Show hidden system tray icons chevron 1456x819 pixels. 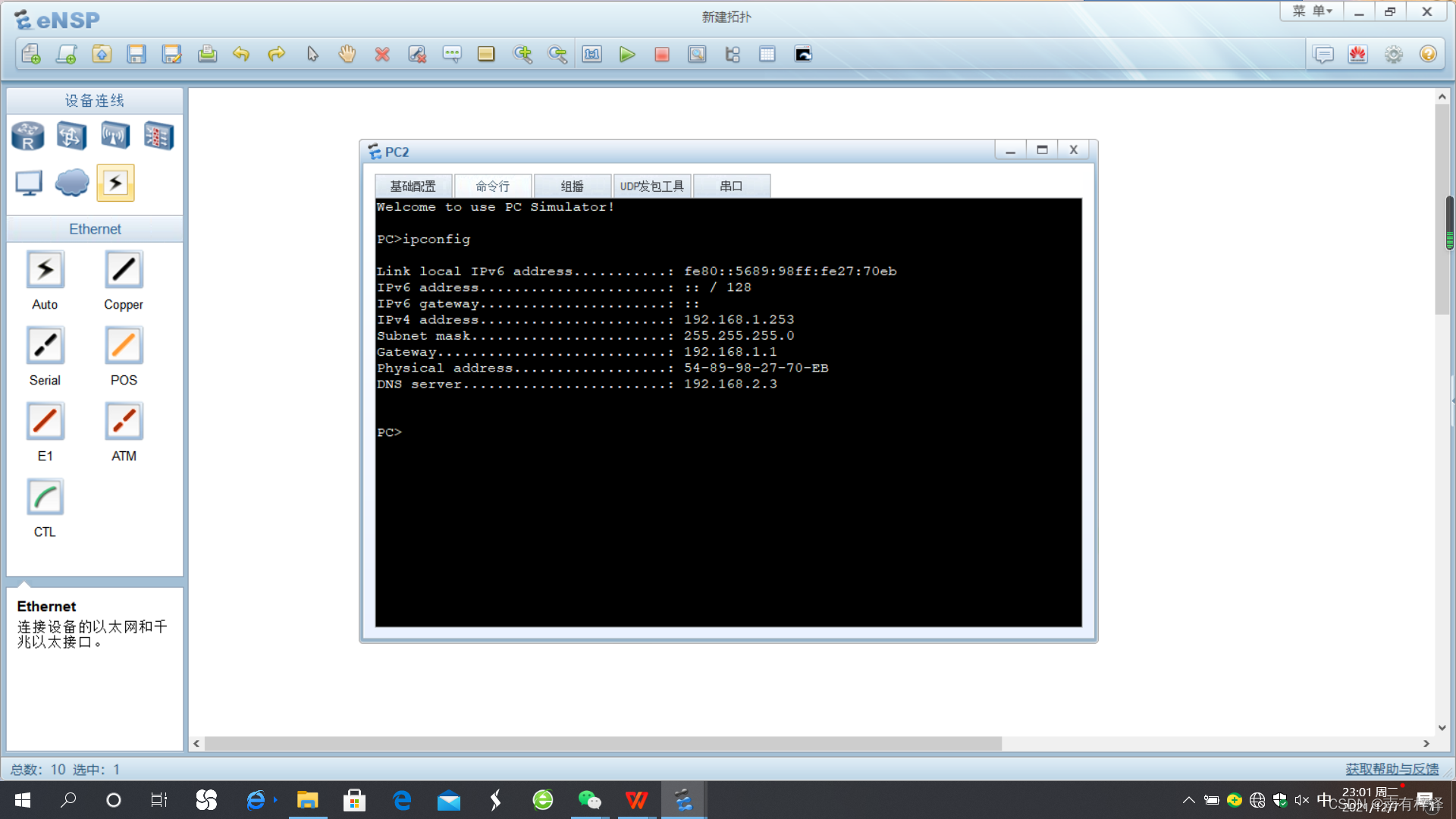[1188, 800]
